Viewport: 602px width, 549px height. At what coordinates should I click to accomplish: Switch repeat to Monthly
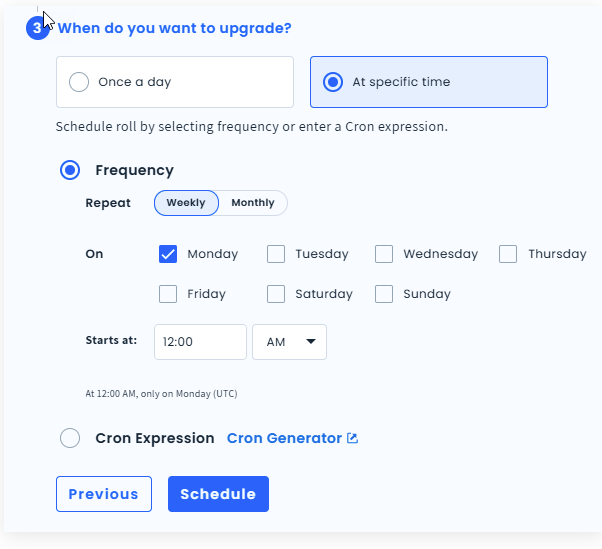(x=252, y=203)
